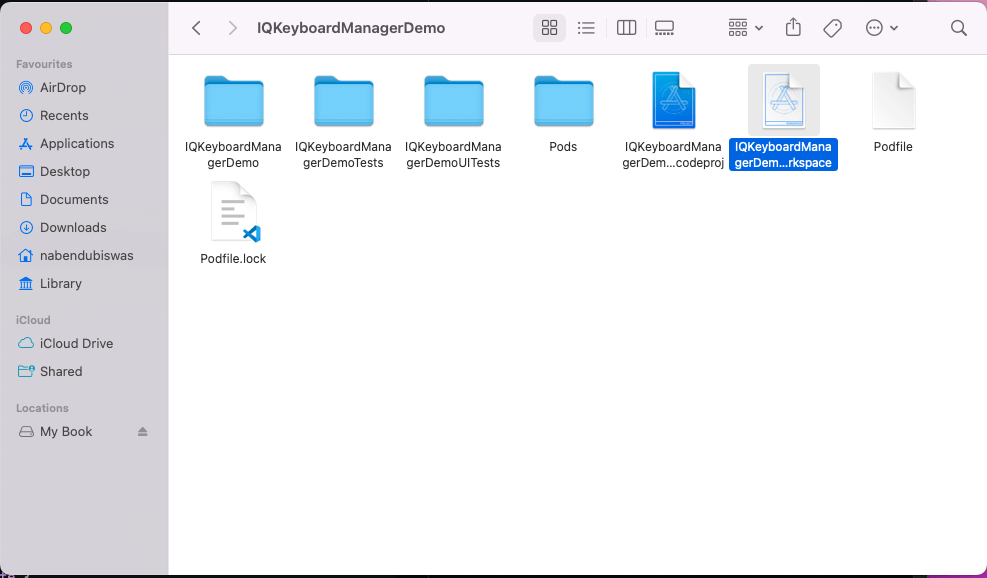Image resolution: width=987 pixels, height=578 pixels.
Task: Open AirDrop in the sidebar
Action: pyautogui.click(x=62, y=88)
